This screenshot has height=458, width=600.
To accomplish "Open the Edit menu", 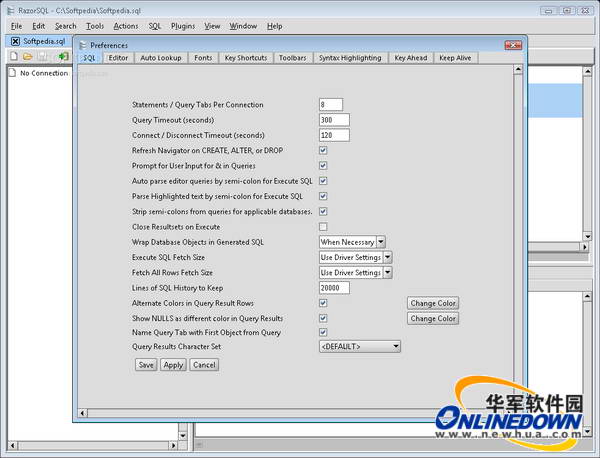I will point(39,26).
